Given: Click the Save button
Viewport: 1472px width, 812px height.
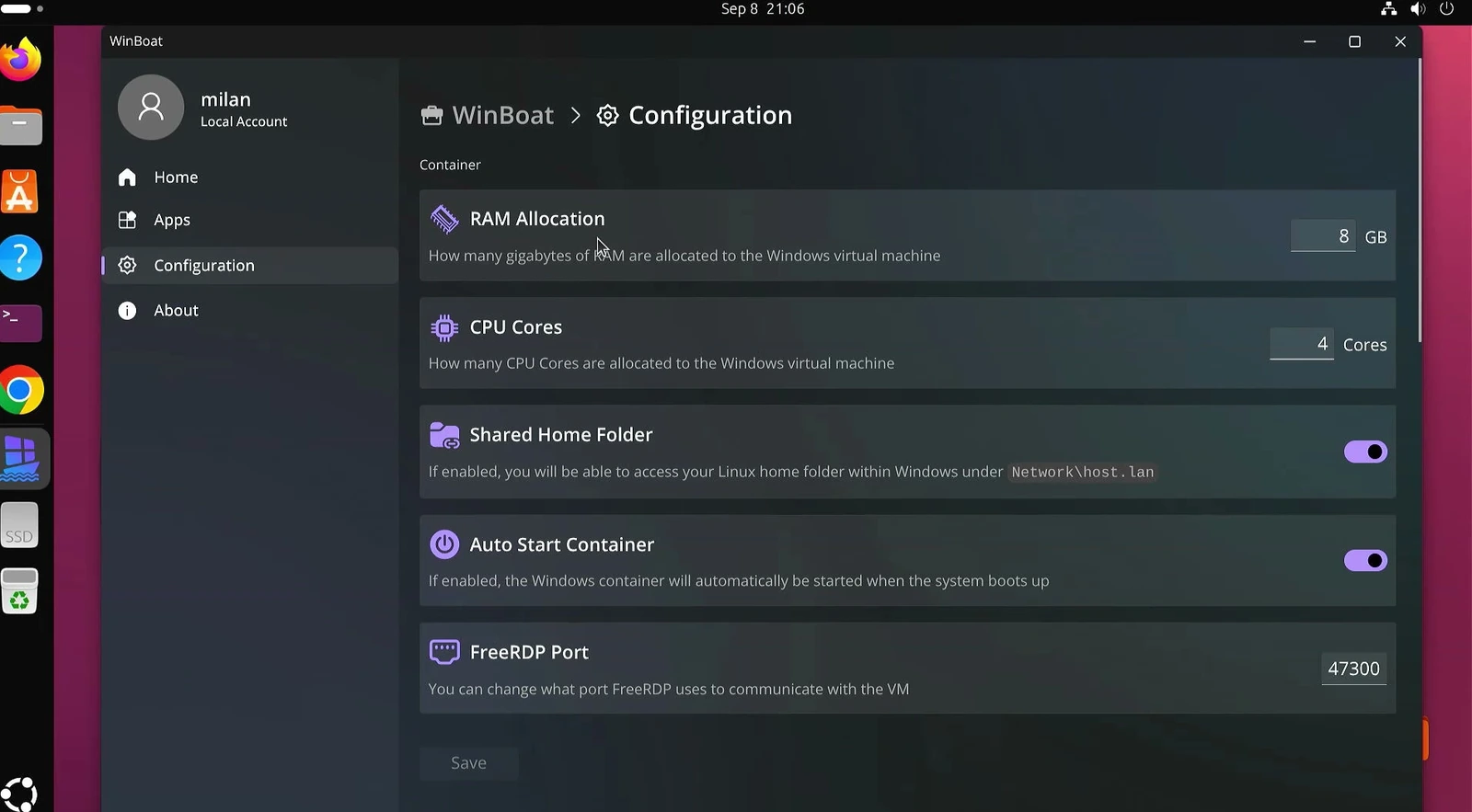Looking at the screenshot, I should click(468, 763).
